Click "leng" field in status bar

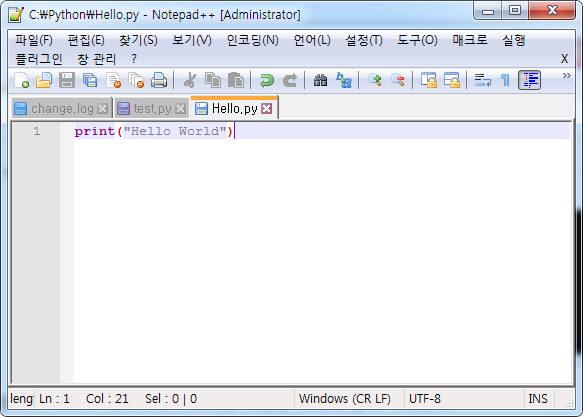pos(22,399)
